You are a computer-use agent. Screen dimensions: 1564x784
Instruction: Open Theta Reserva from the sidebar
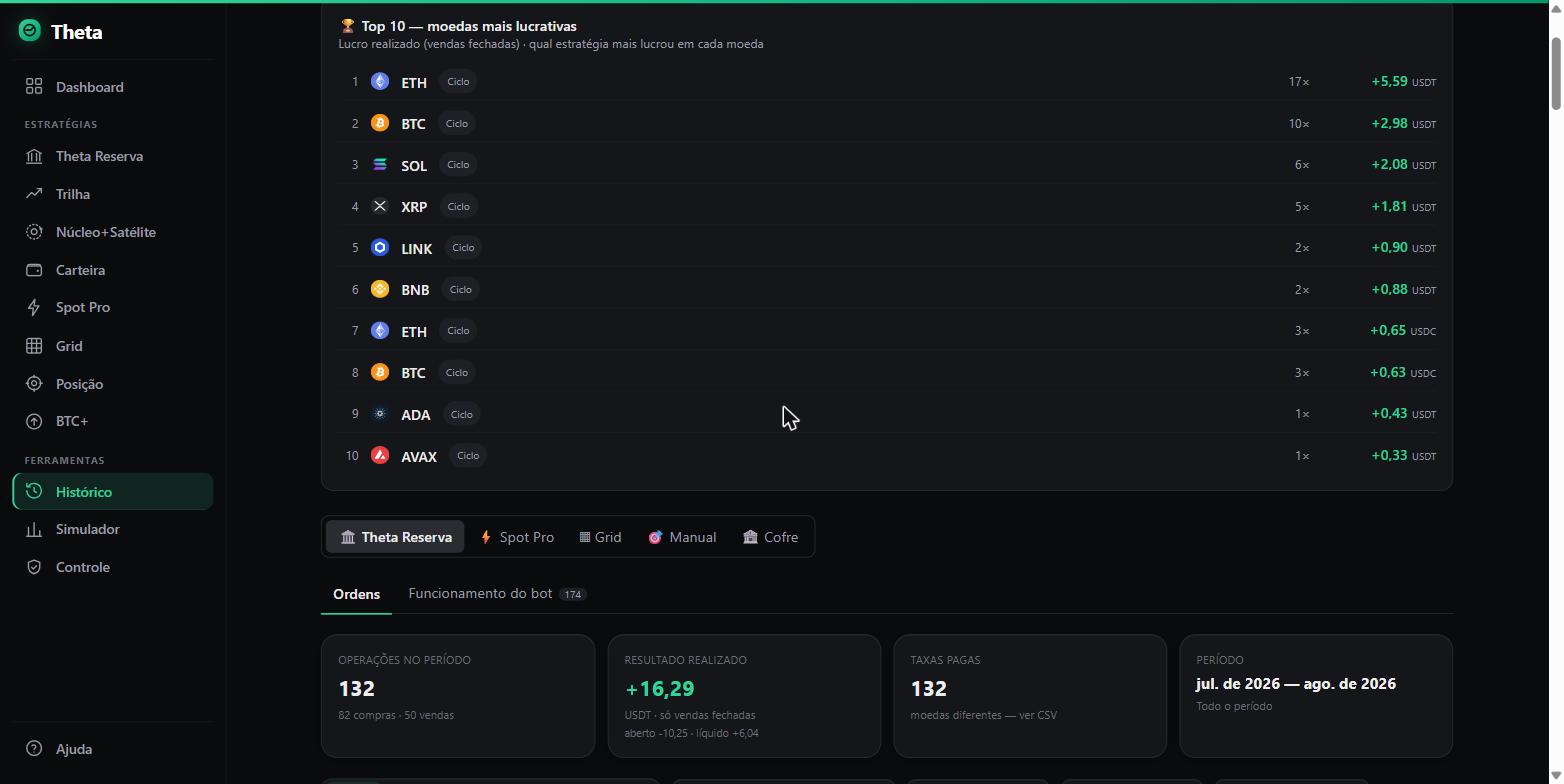coord(113,156)
